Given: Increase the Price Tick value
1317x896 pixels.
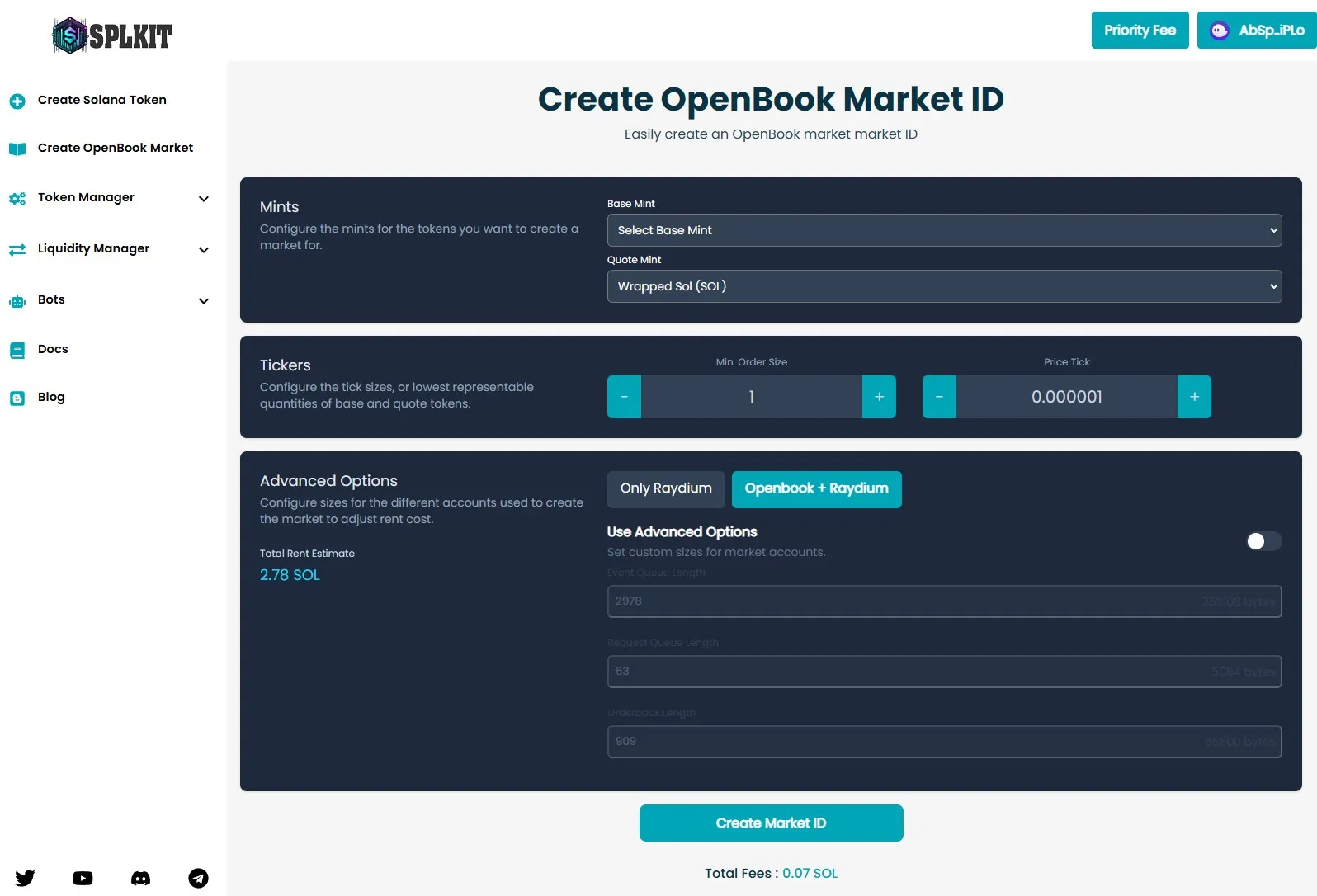Looking at the screenshot, I should pyautogui.click(x=1194, y=397).
